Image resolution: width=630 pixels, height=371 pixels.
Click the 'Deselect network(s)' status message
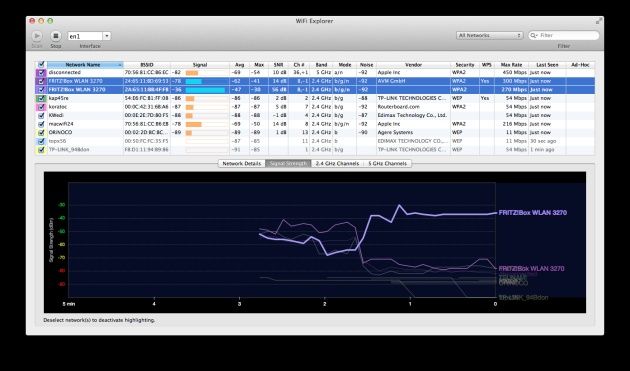[x=99, y=320]
